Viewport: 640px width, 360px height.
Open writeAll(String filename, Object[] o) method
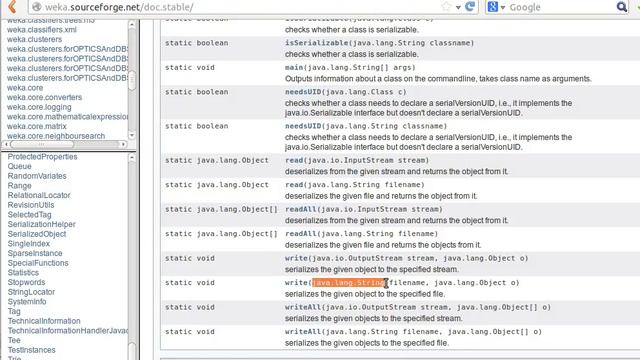[303, 332]
